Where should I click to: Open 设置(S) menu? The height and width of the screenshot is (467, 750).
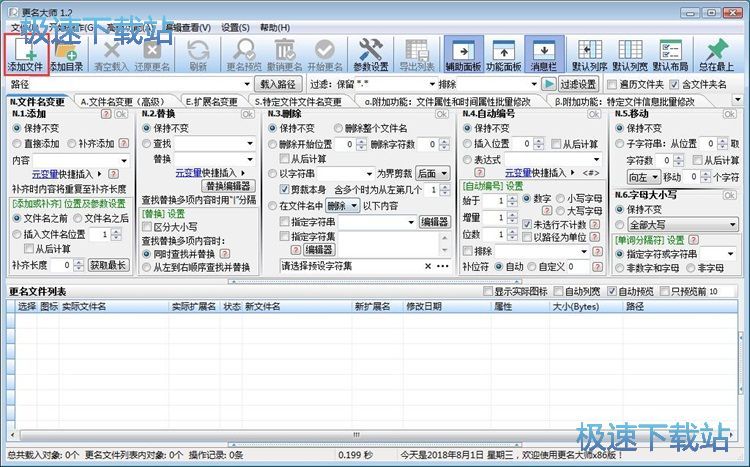(235, 28)
